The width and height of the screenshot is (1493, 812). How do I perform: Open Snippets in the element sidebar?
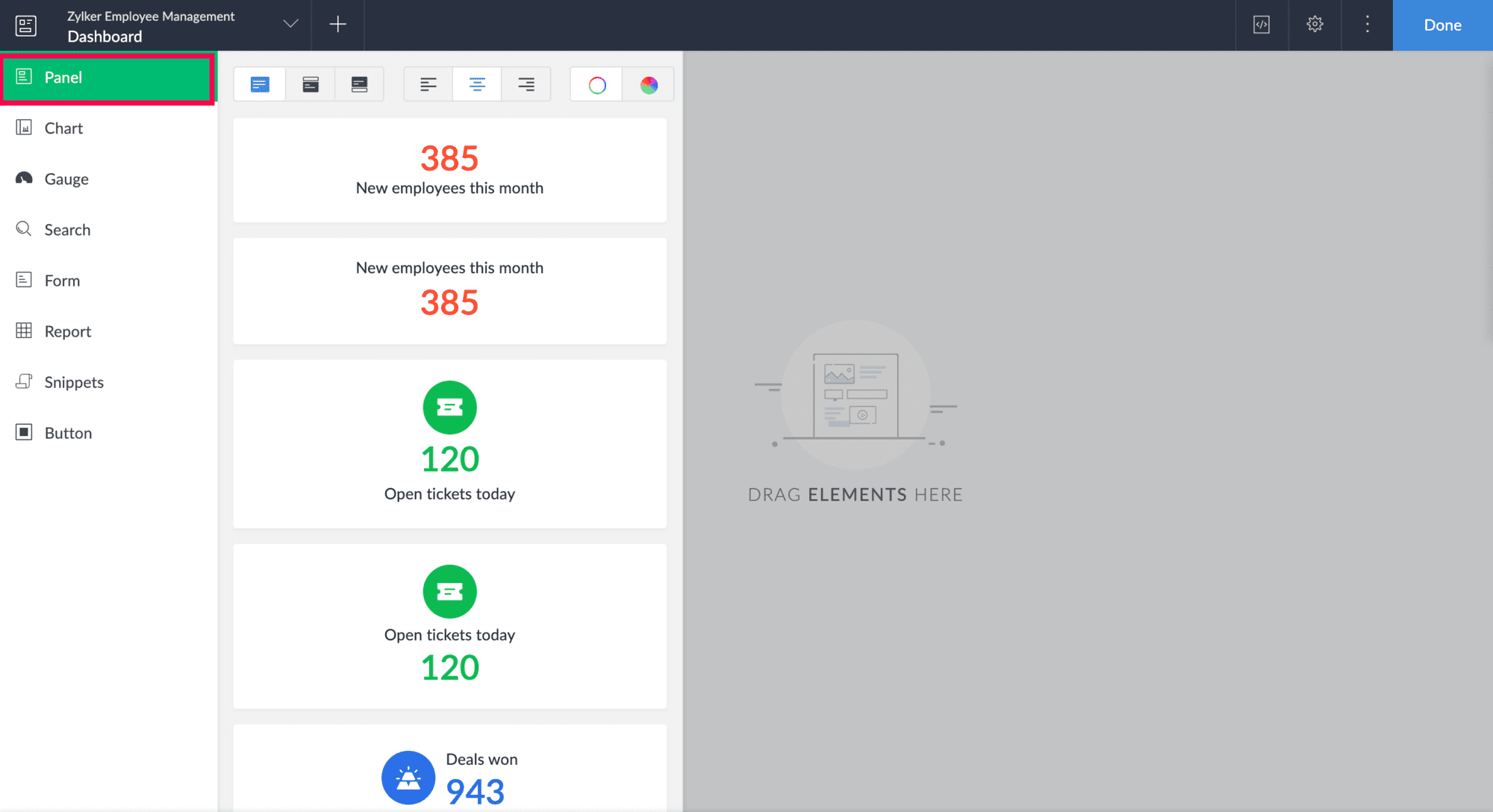pyautogui.click(x=73, y=382)
